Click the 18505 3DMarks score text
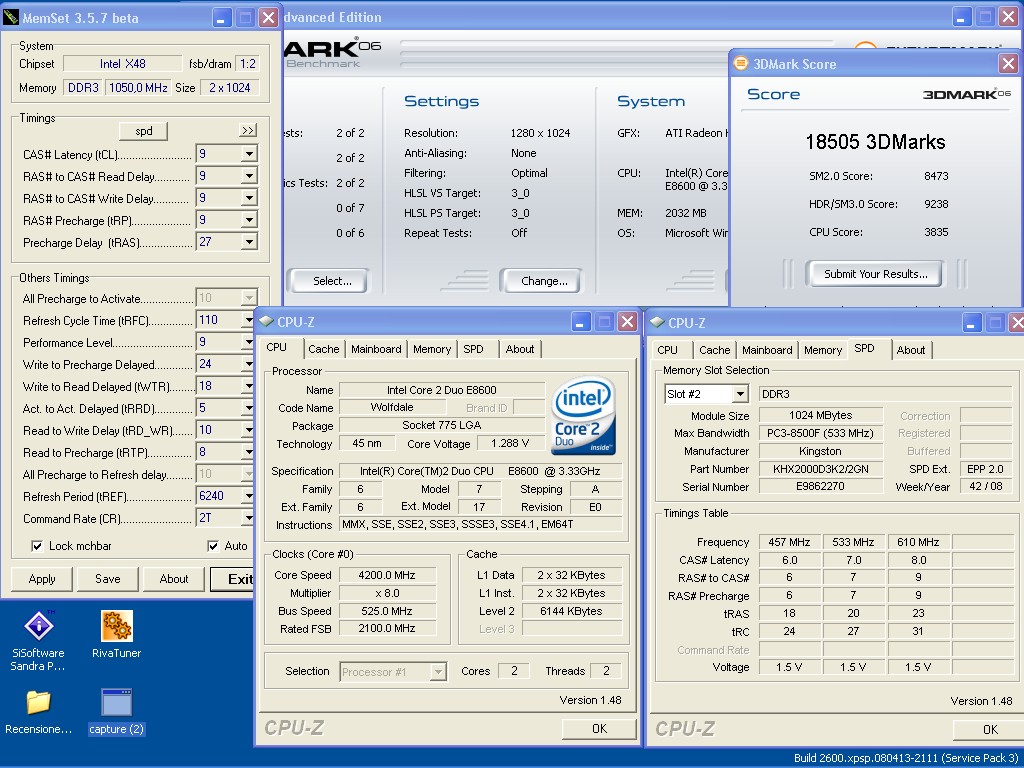This screenshot has width=1024, height=768. point(875,142)
